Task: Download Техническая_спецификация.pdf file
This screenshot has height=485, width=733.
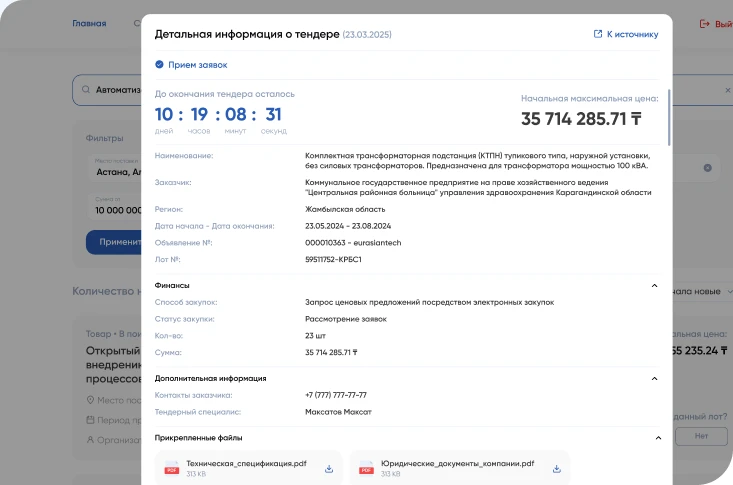Action: [x=329, y=469]
